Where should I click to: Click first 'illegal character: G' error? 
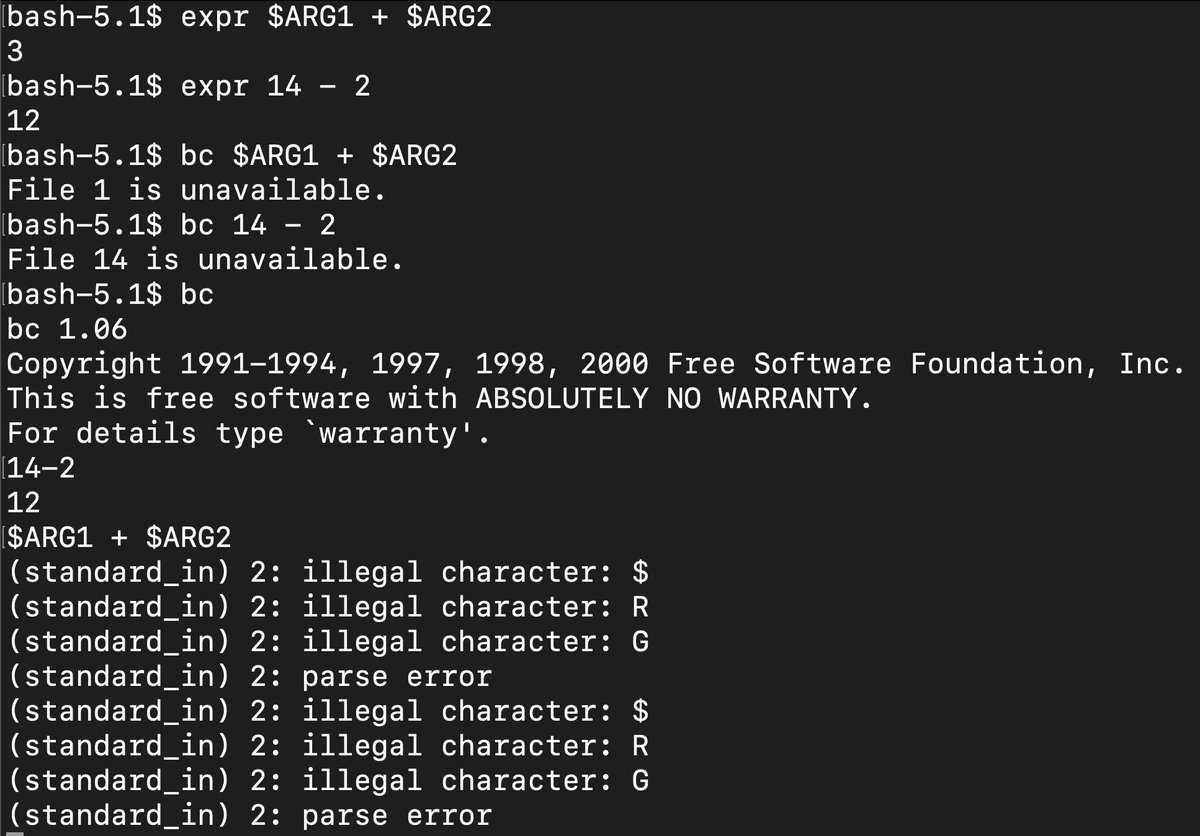click(x=328, y=642)
